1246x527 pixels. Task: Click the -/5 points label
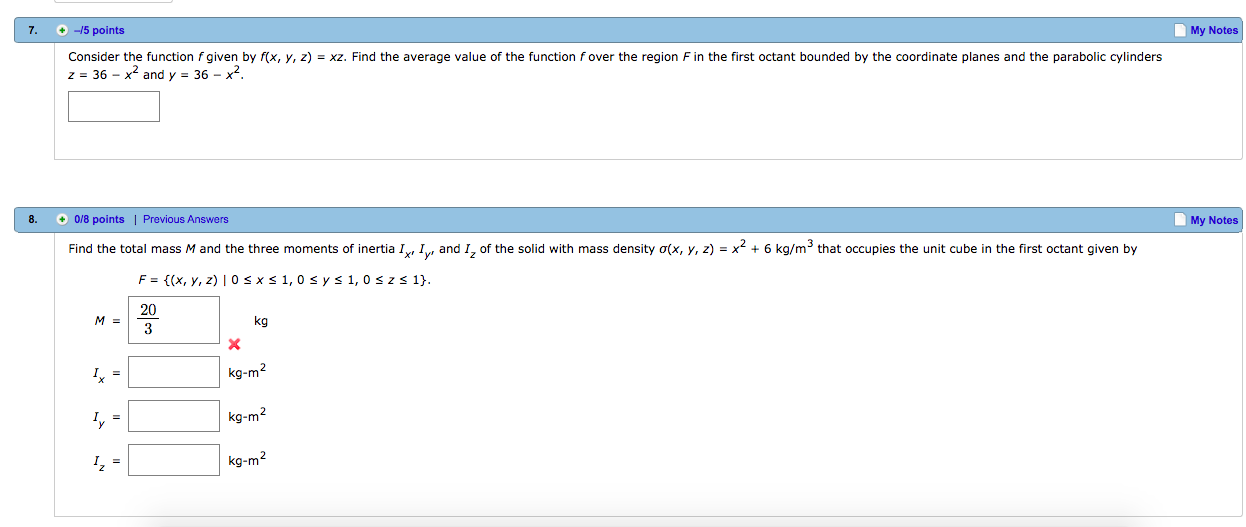[99, 30]
